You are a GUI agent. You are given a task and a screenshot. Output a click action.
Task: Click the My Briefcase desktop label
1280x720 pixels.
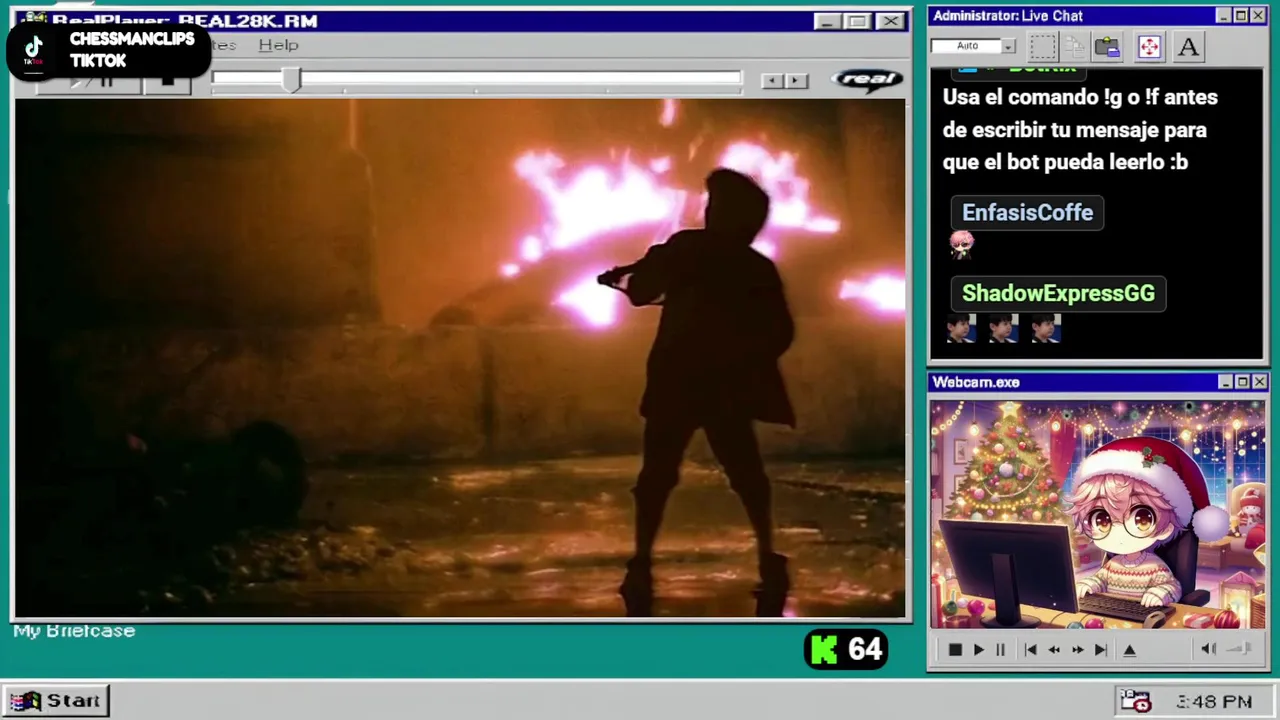click(74, 631)
